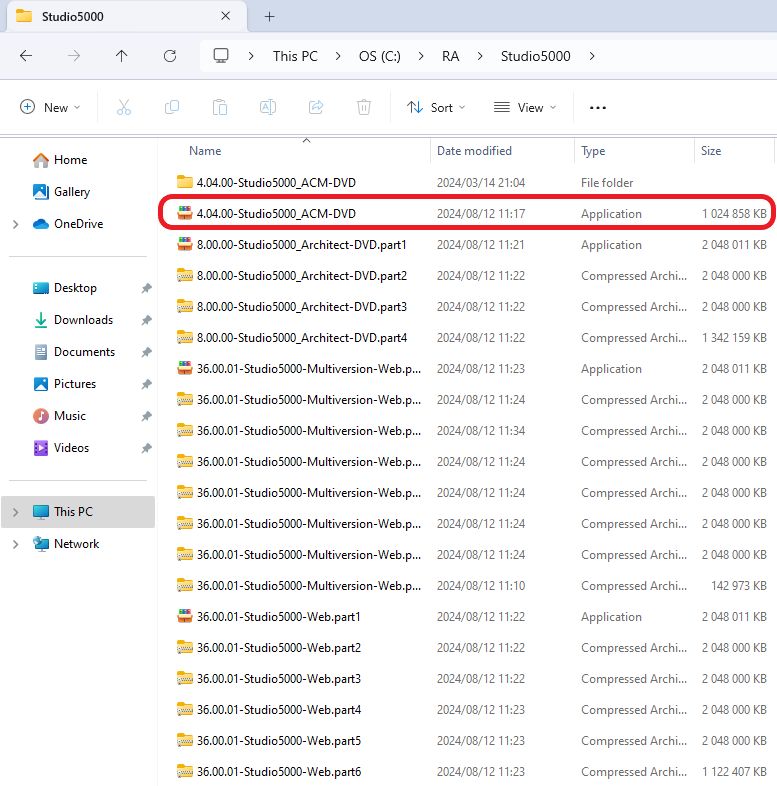
Task: Click the Architect-DVD.part2 archive icon
Action: (x=184, y=275)
